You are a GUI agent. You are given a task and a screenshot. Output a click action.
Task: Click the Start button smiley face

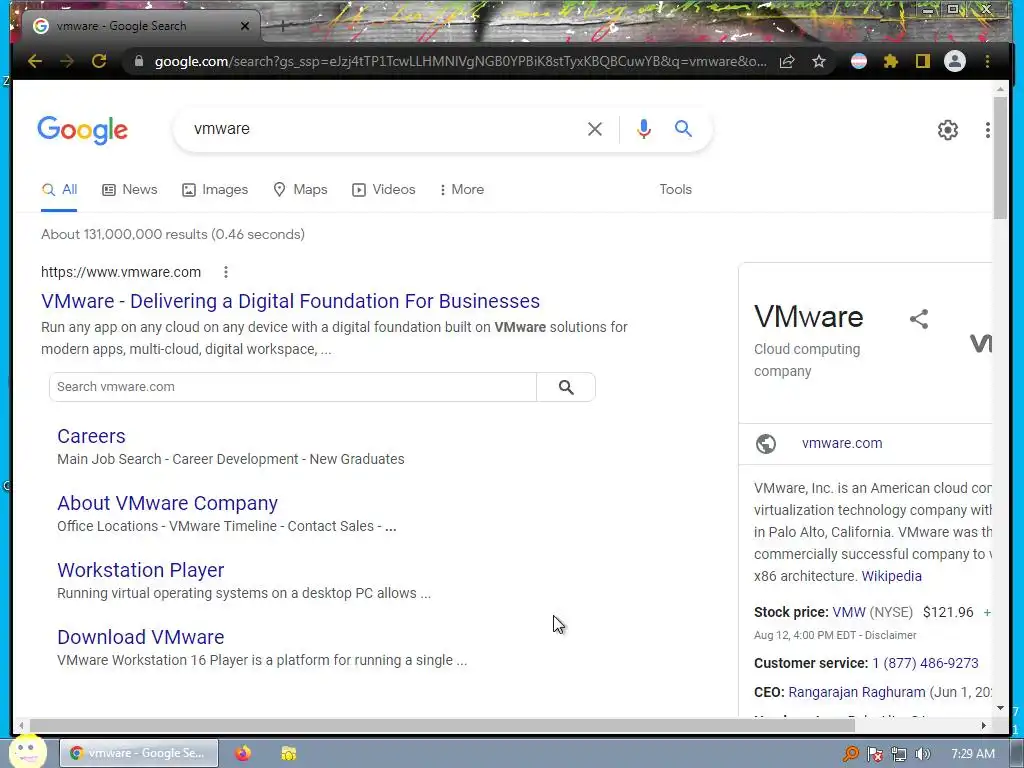point(27,752)
